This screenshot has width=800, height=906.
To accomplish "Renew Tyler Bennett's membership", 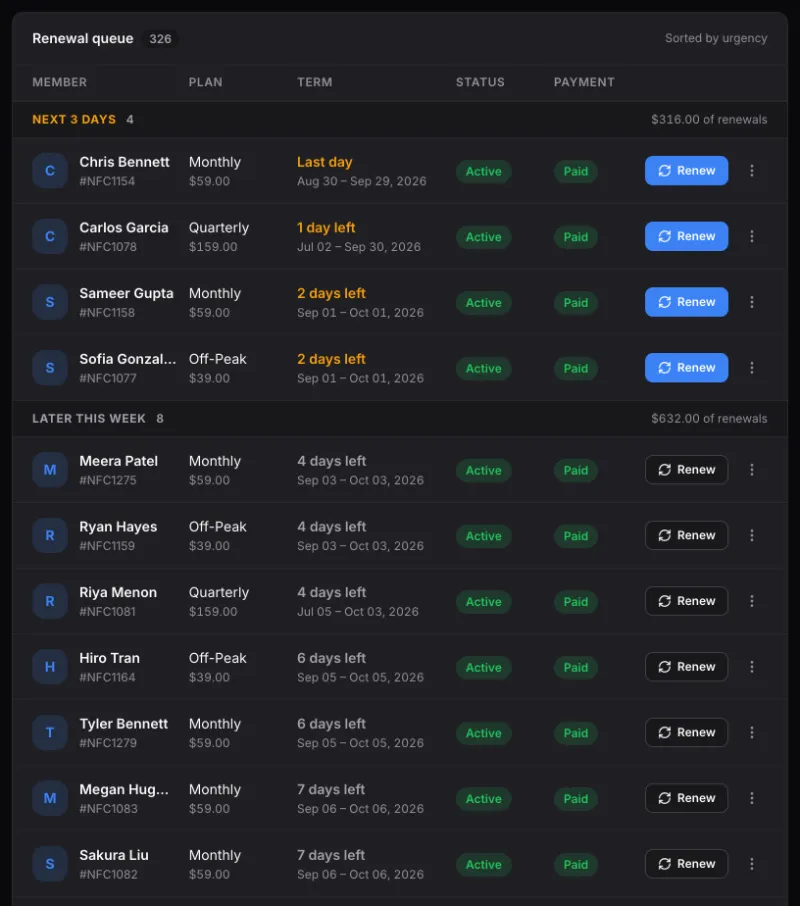I will coord(686,733).
